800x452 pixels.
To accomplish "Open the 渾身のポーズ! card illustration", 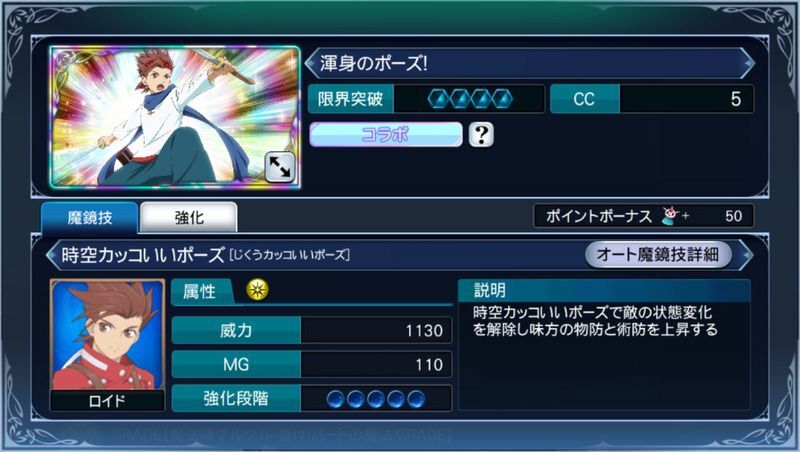I will tap(175, 117).
